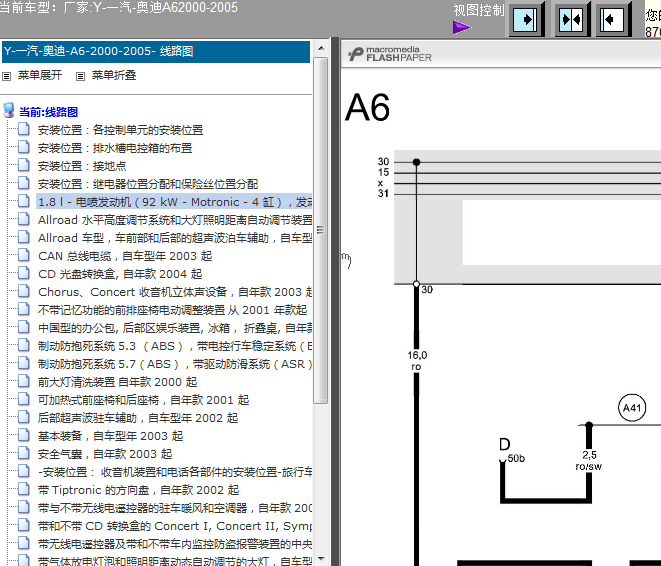Click the 2,5 ro/sw wire label
This screenshot has width=661, height=566.
[589, 461]
